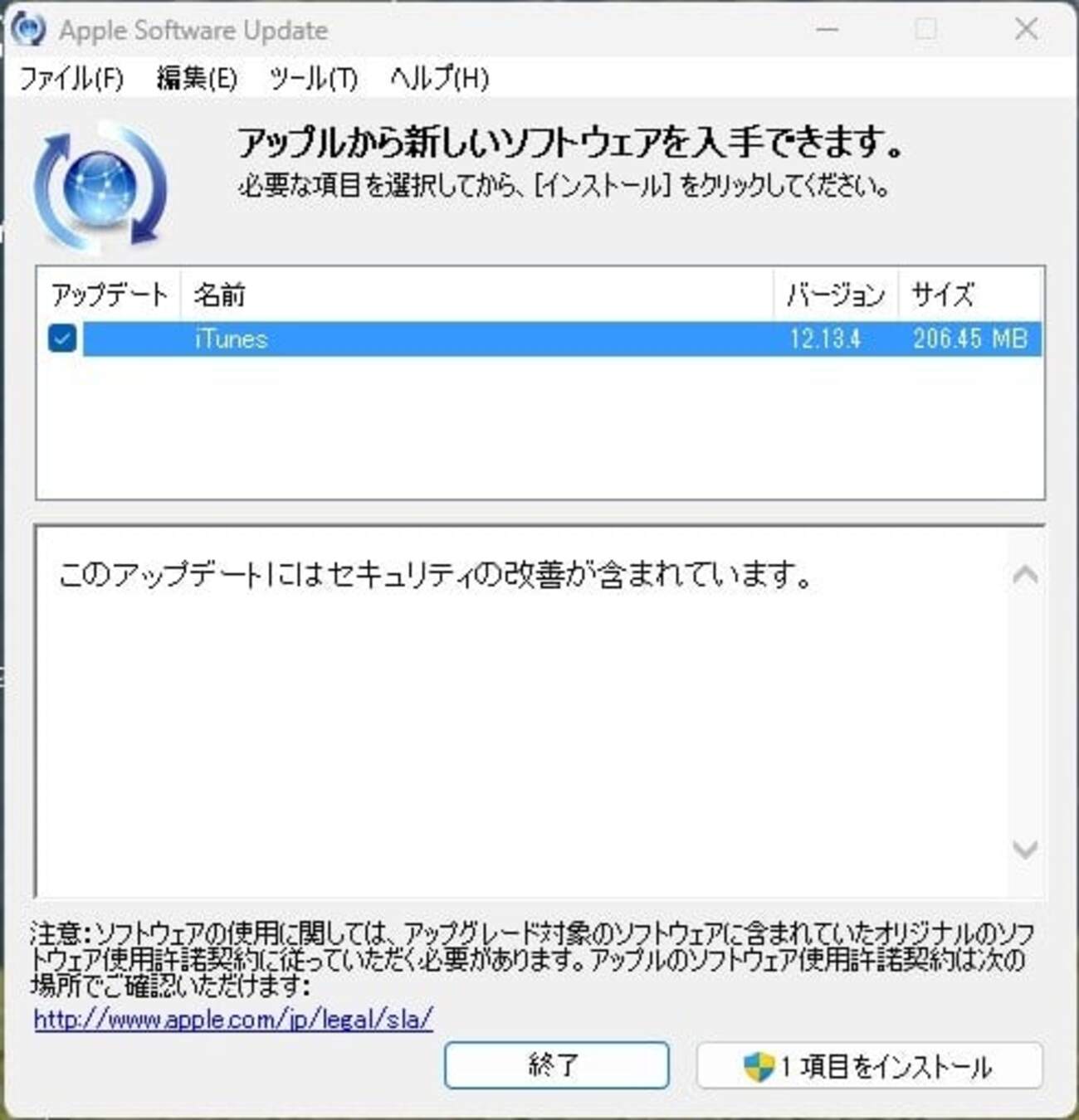Click the Apple Software Update title bar icon

pos(27,28)
